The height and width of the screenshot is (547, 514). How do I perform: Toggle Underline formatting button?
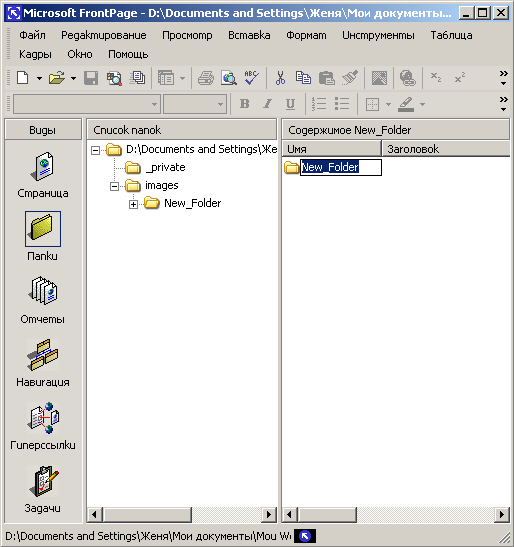[290, 104]
